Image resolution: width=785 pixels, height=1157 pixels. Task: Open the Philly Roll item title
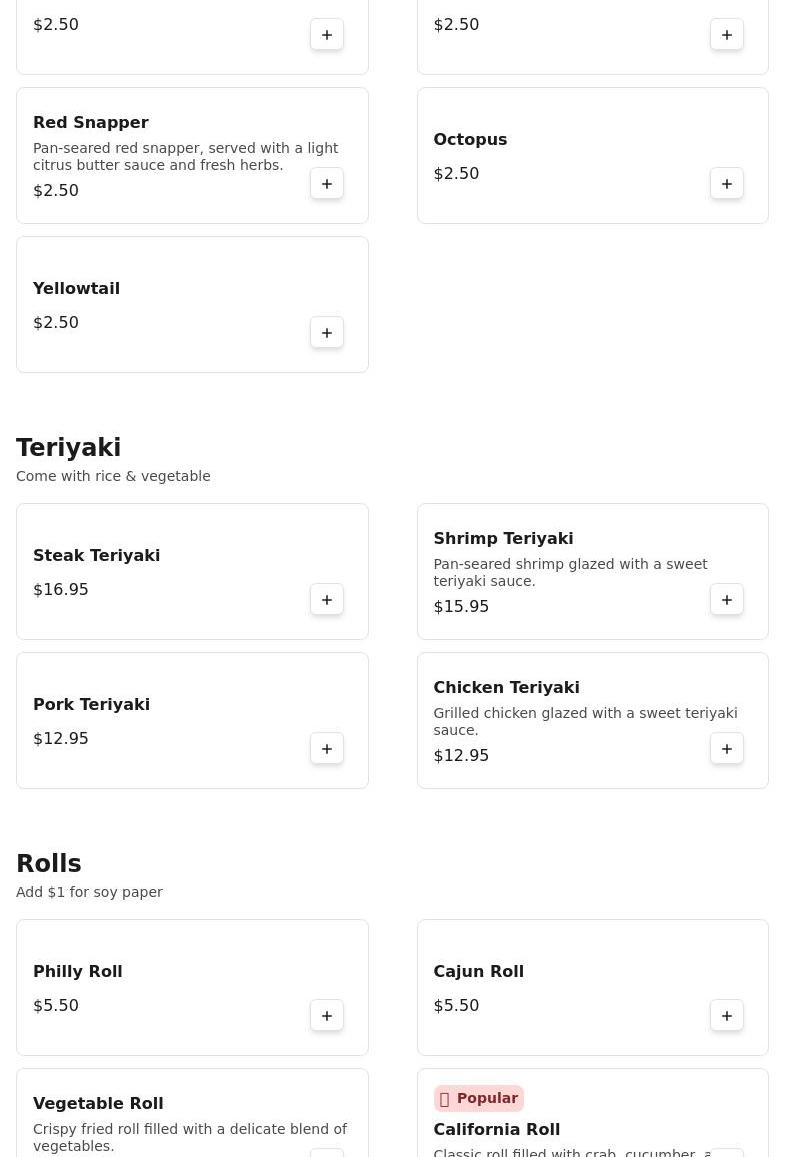[x=78, y=971]
